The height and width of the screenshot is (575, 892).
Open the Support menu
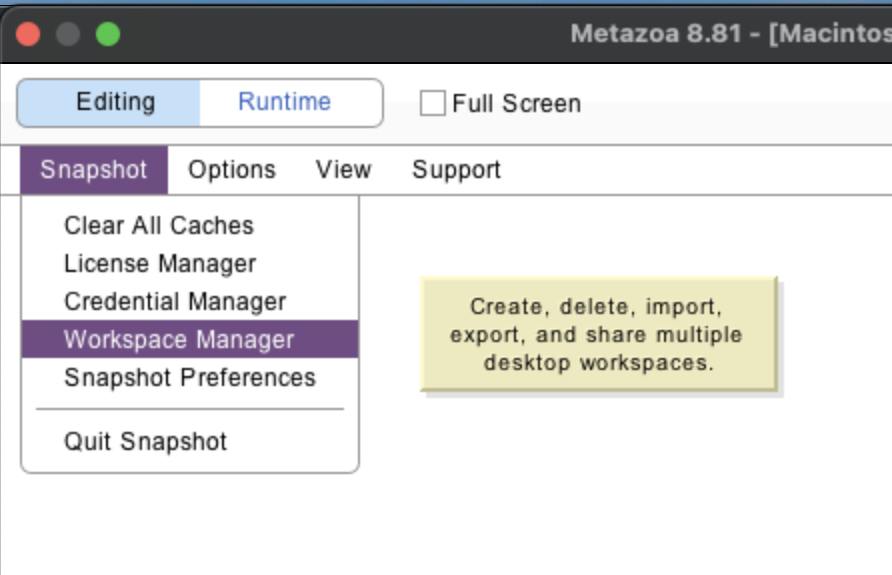[456, 170]
